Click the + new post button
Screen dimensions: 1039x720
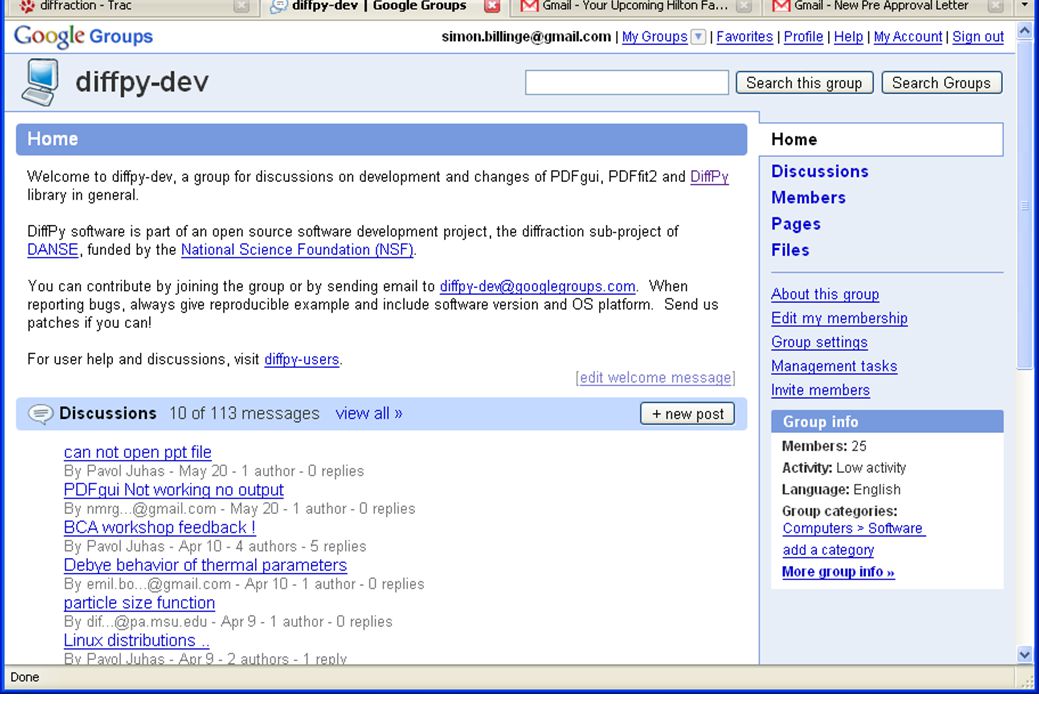coord(688,414)
